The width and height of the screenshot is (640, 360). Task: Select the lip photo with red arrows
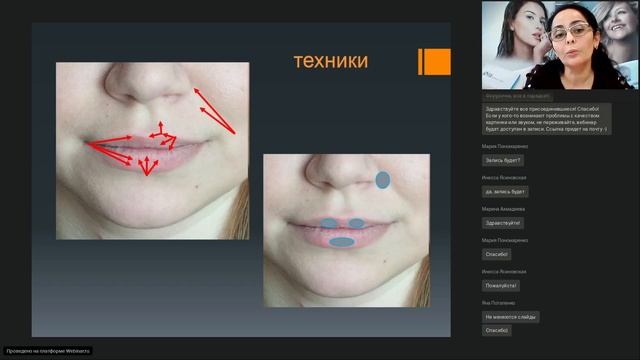click(153, 151)
